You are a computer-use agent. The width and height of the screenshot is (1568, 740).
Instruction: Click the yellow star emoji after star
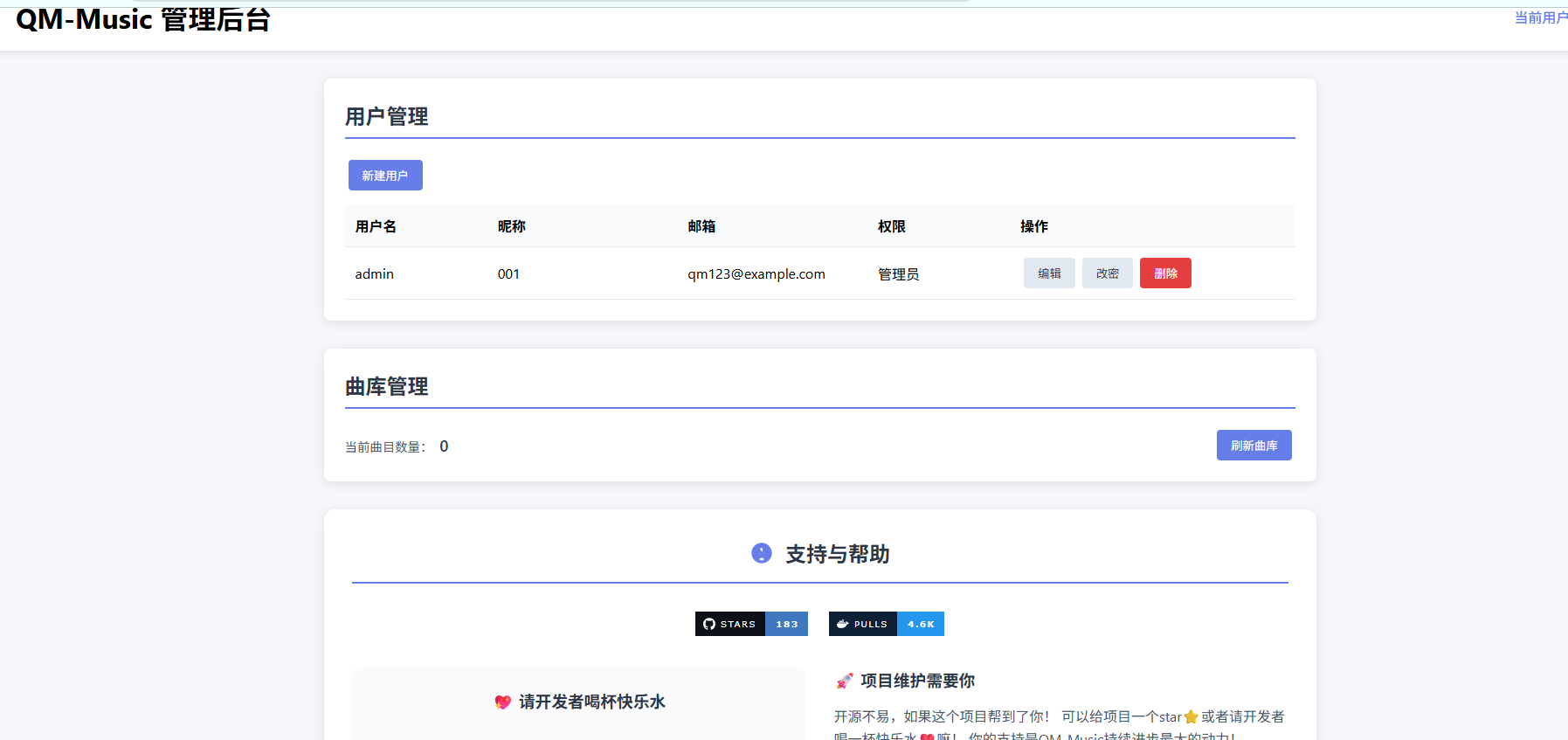(x=1191, y=717)
